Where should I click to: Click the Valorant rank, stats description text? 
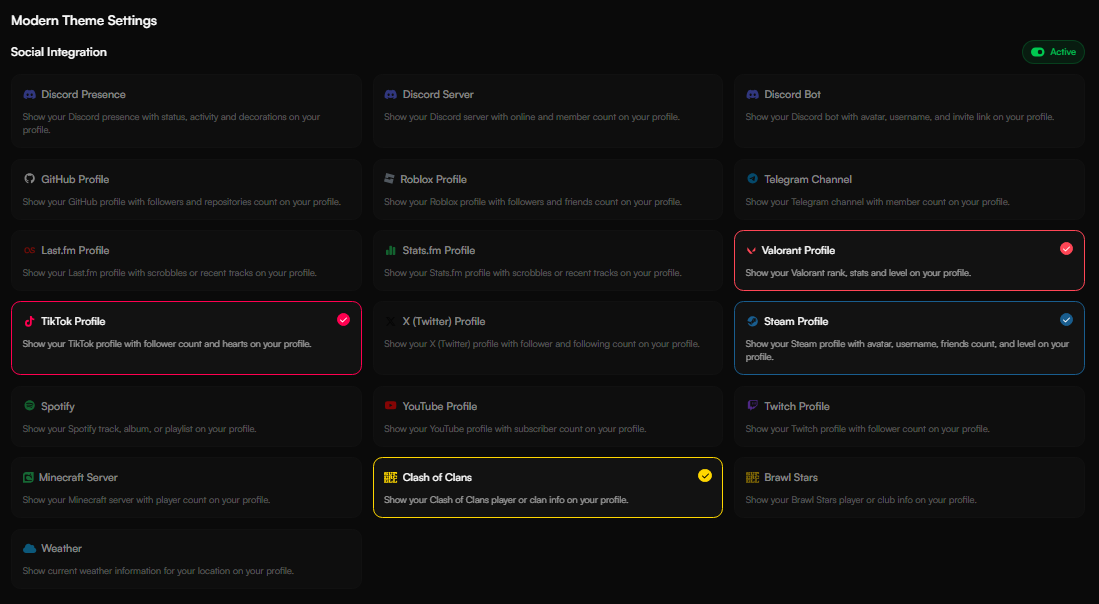(x=858, y=273)
